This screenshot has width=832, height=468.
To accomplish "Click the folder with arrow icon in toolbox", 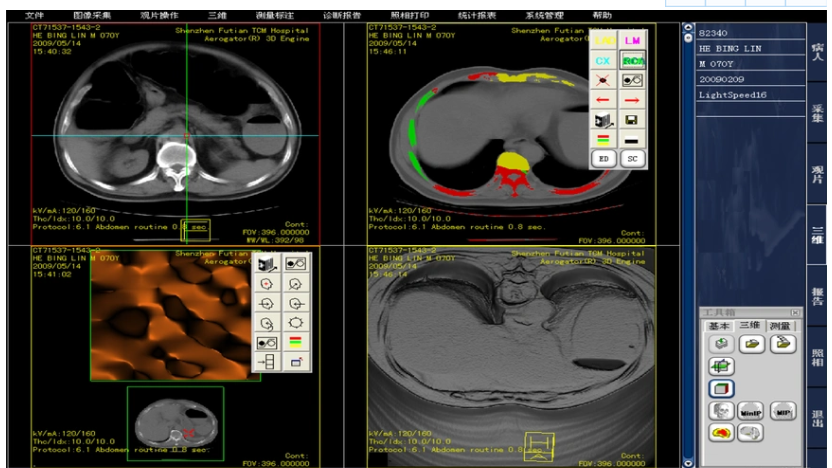I will [x=783, y=344].
